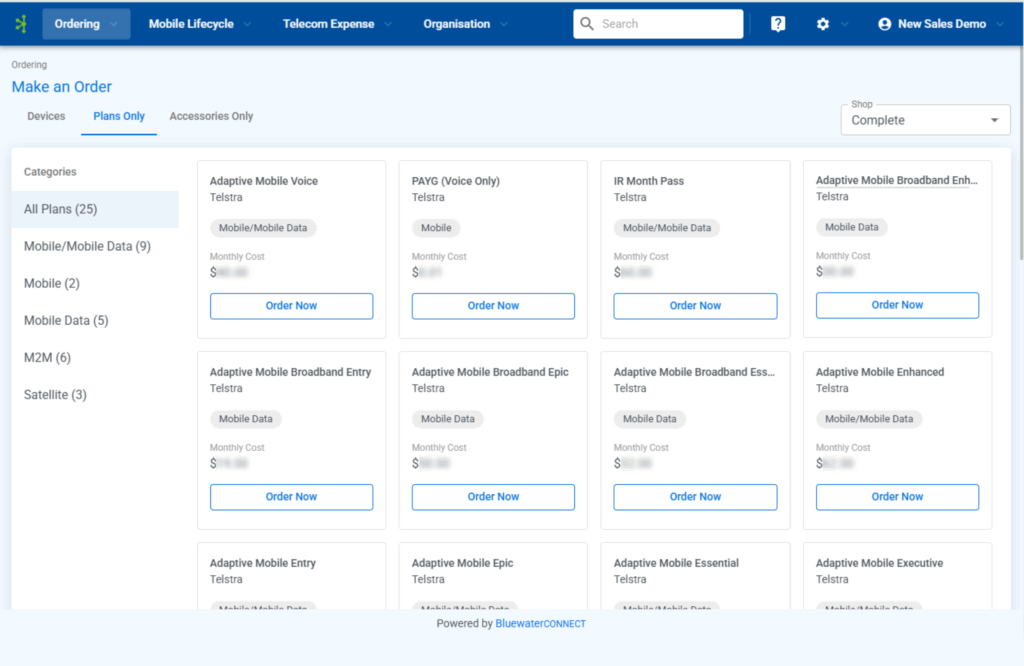Image resolution: width=1024 pixels, height=666 pixels.
Task: Order Now for IR Month Pass
Action: click(695, 305)
